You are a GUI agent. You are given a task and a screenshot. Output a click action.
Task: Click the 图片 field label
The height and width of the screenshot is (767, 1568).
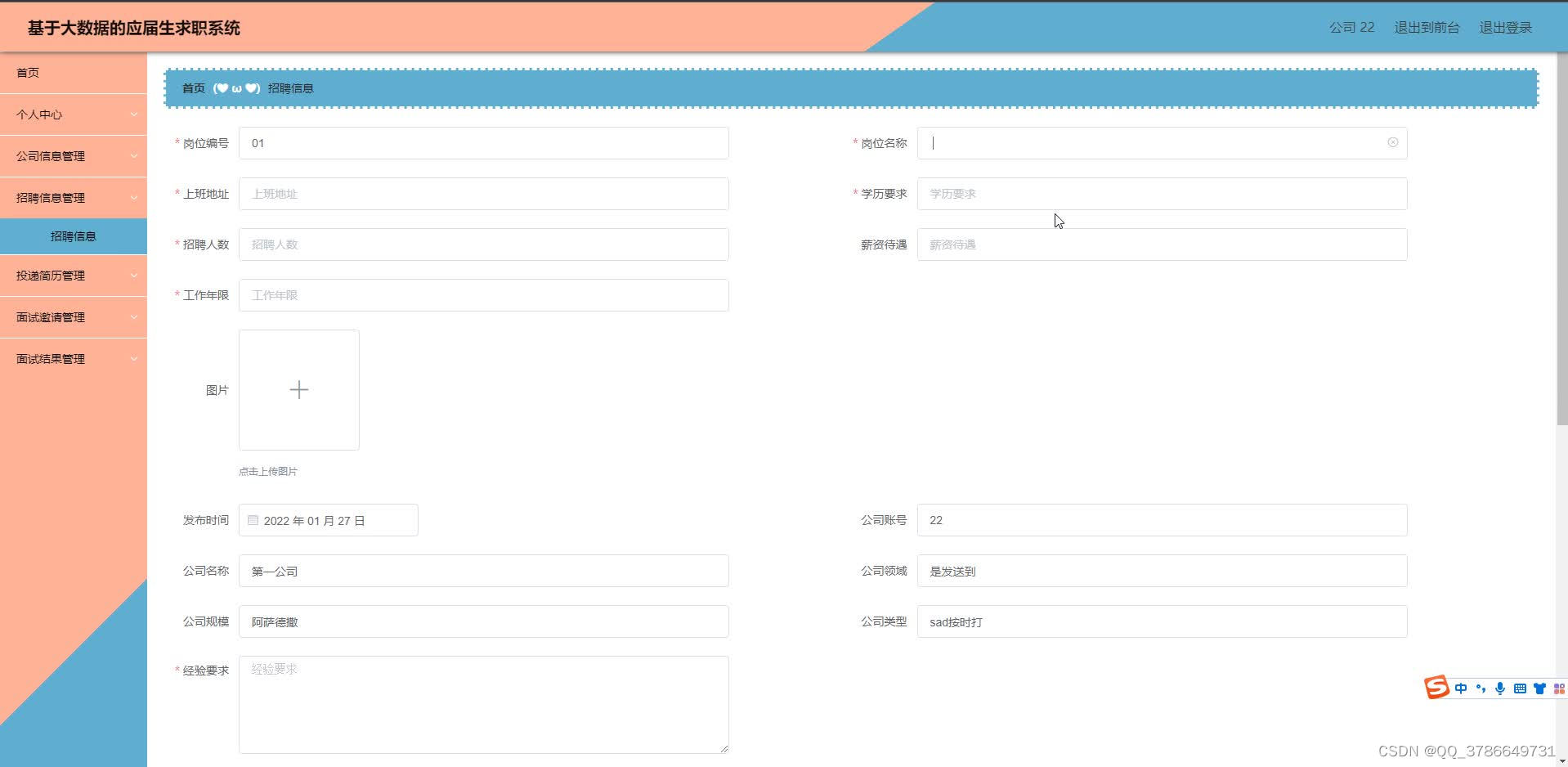217,390
